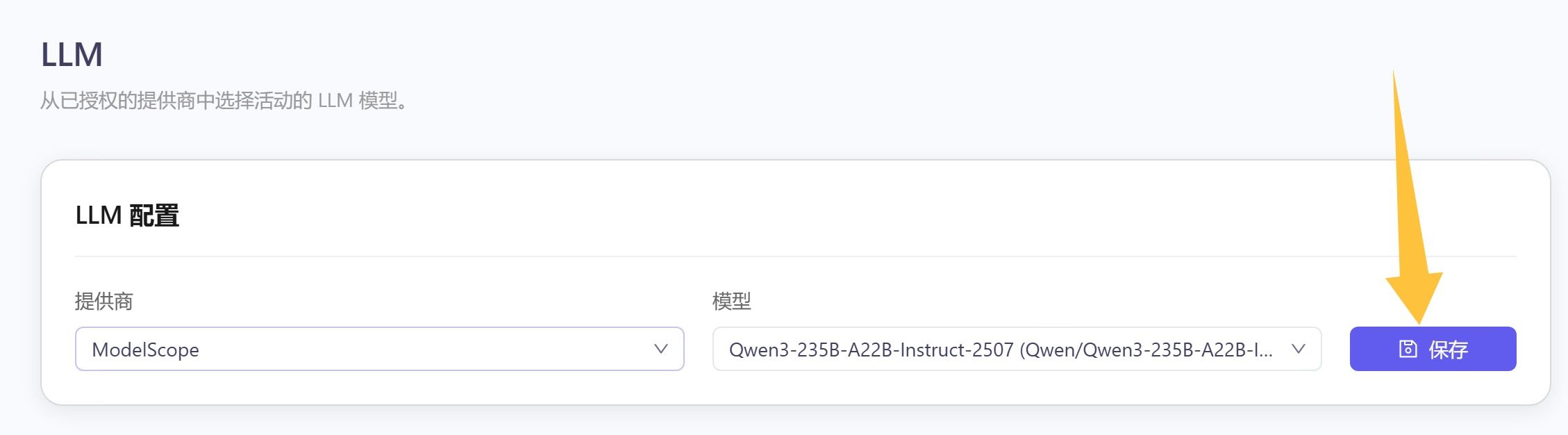
Task: Click the word 配置 in card title
Action: [154, 215]
